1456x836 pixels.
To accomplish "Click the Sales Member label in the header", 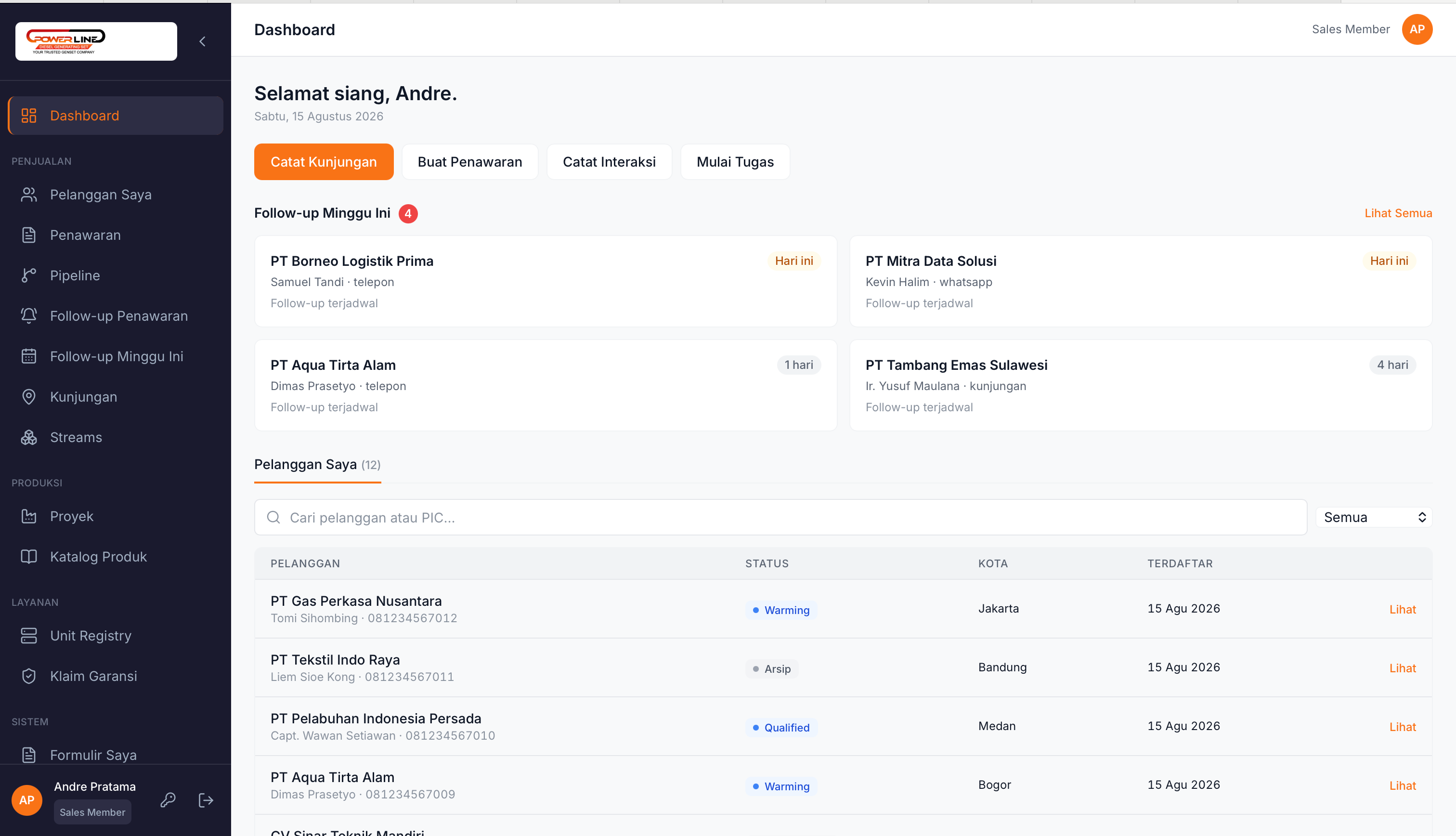I will [x=1351, y=29].
